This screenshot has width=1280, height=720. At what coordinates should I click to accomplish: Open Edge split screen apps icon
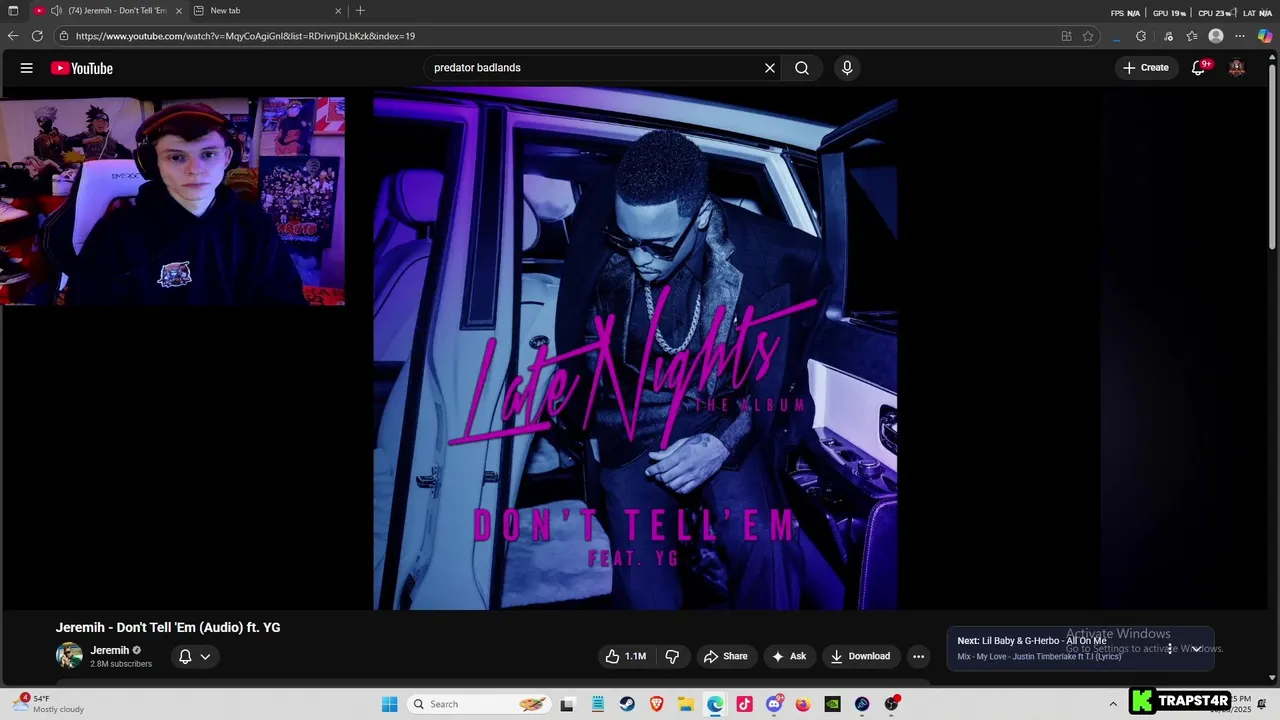click(x=1066, y=36)
